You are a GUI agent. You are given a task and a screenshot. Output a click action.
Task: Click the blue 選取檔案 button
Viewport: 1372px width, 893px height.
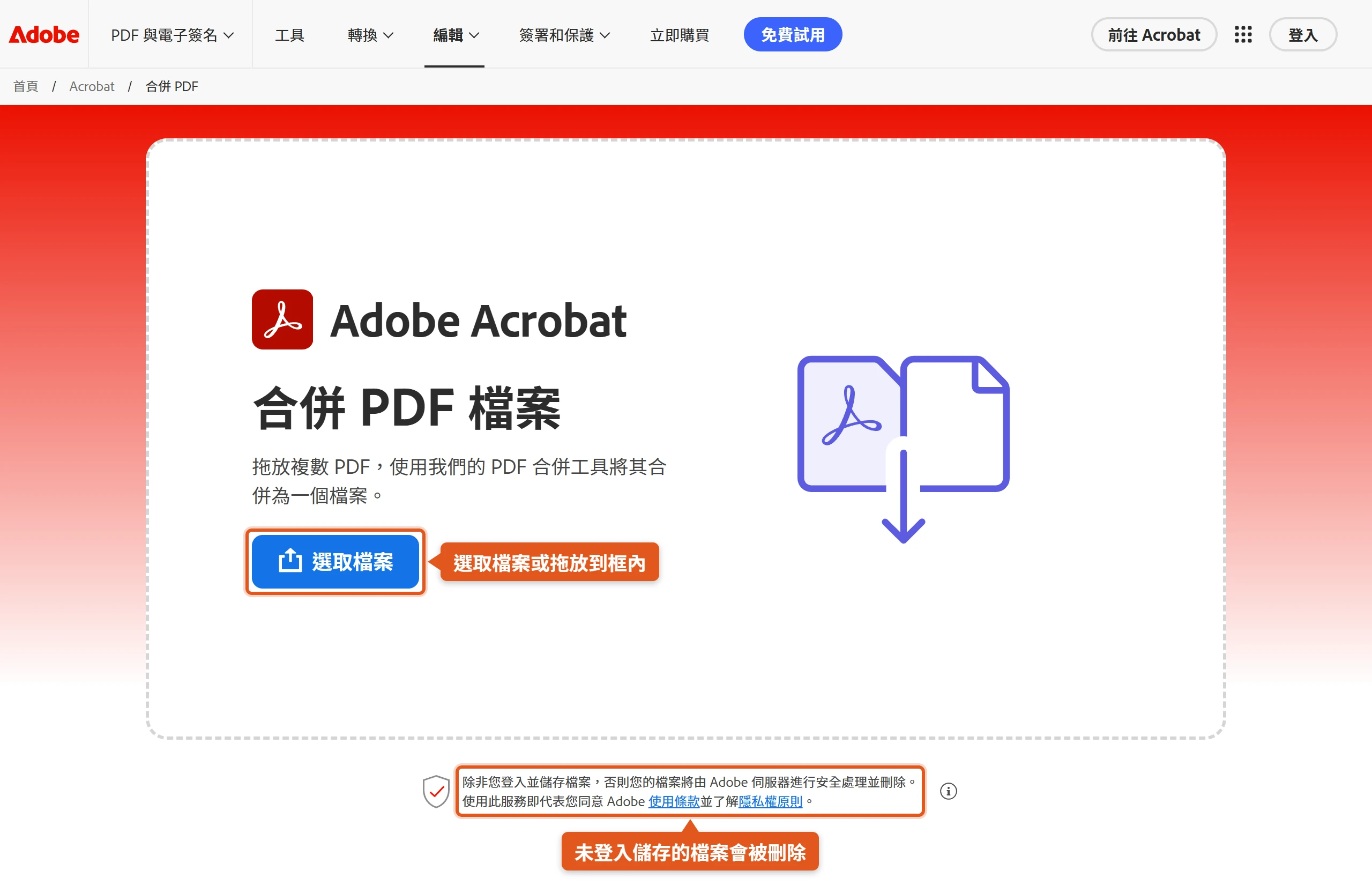coord(335,562)
